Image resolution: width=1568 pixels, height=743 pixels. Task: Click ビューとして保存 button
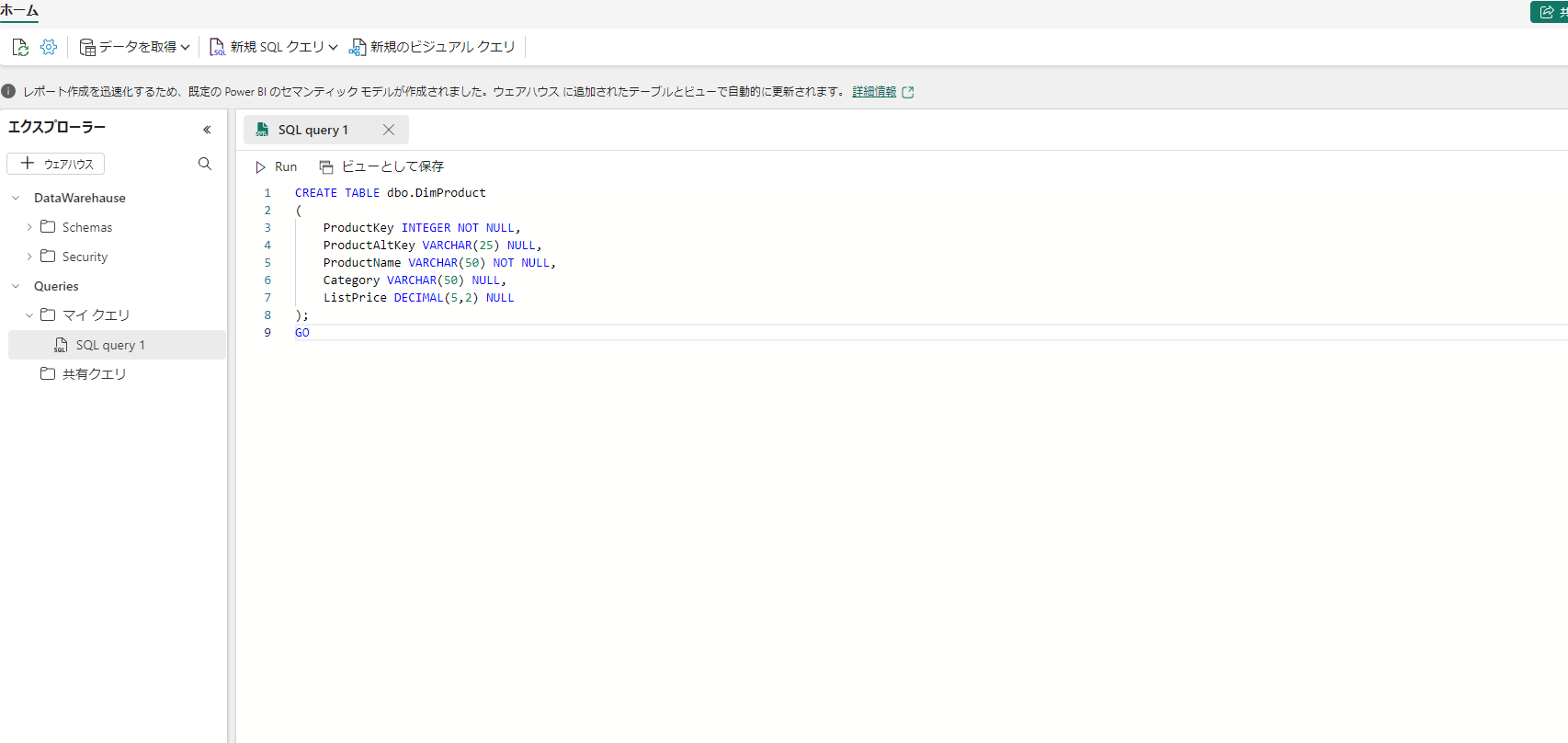[381, 166]
